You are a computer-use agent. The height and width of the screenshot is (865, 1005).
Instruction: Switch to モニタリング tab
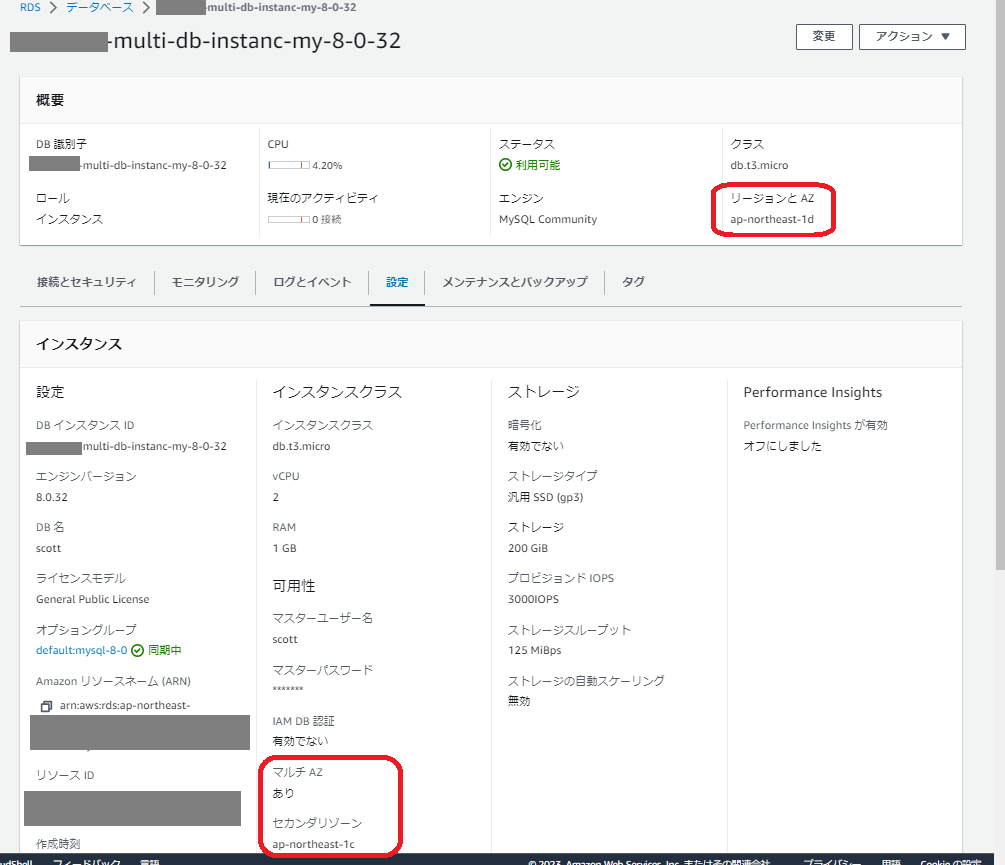205,282
